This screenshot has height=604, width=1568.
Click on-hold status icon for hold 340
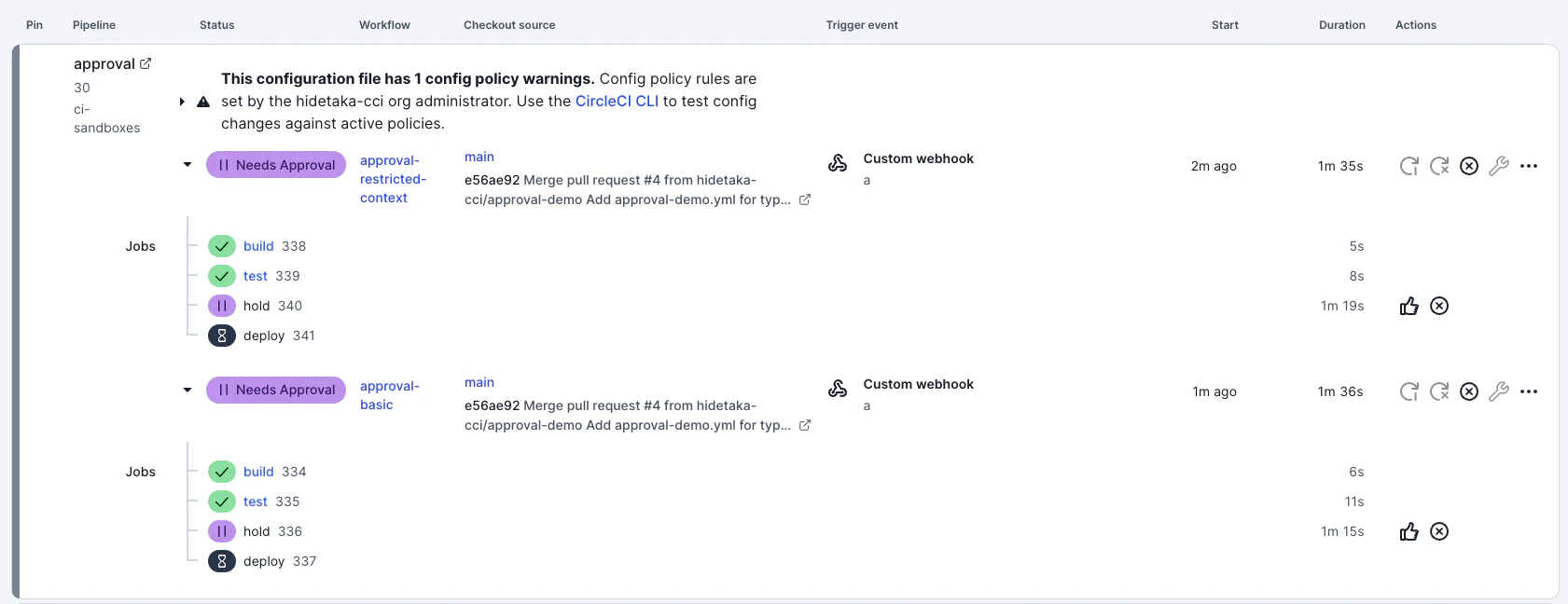pyautogui.click(x=222, y=306)
